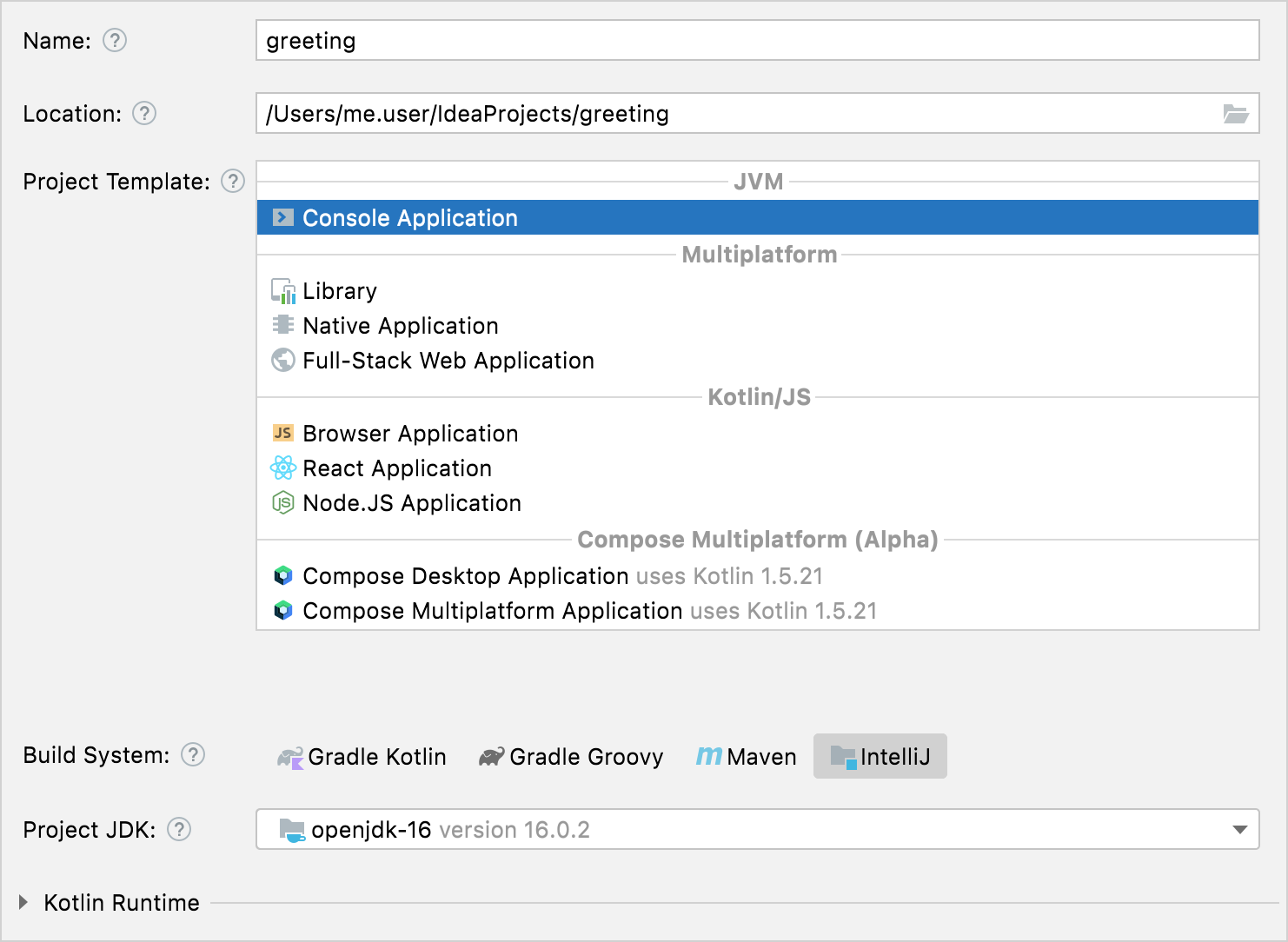The height and width of the screenshot is (942, 1288).
Task: Choose Gradle Kotlin build system
Action: coord(362,757)
